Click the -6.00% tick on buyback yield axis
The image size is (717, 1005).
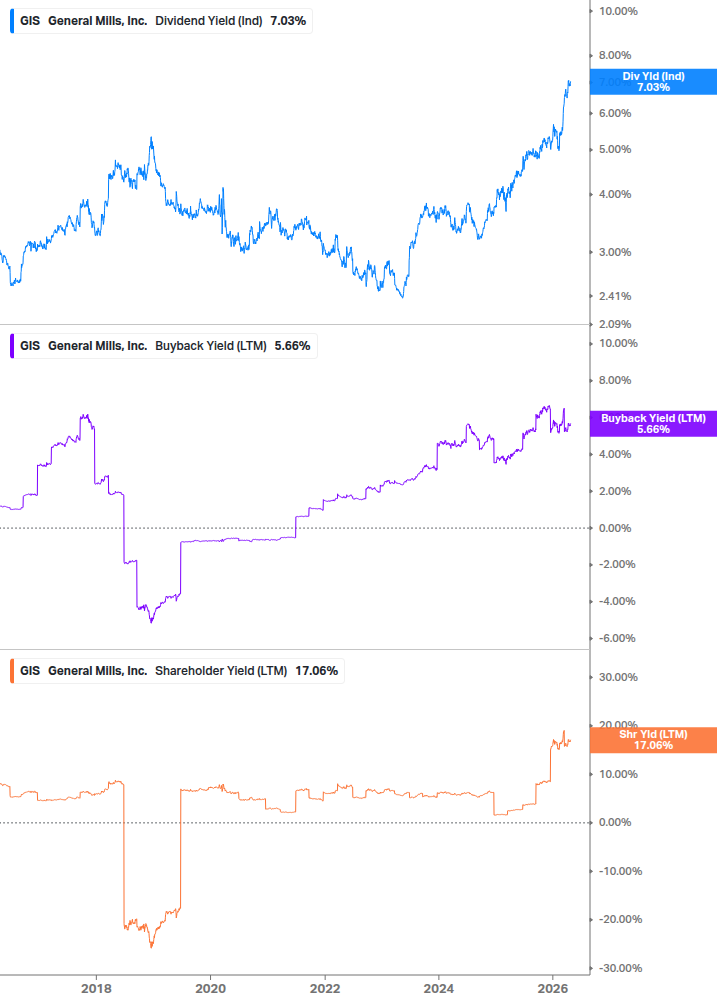point(617,638)
